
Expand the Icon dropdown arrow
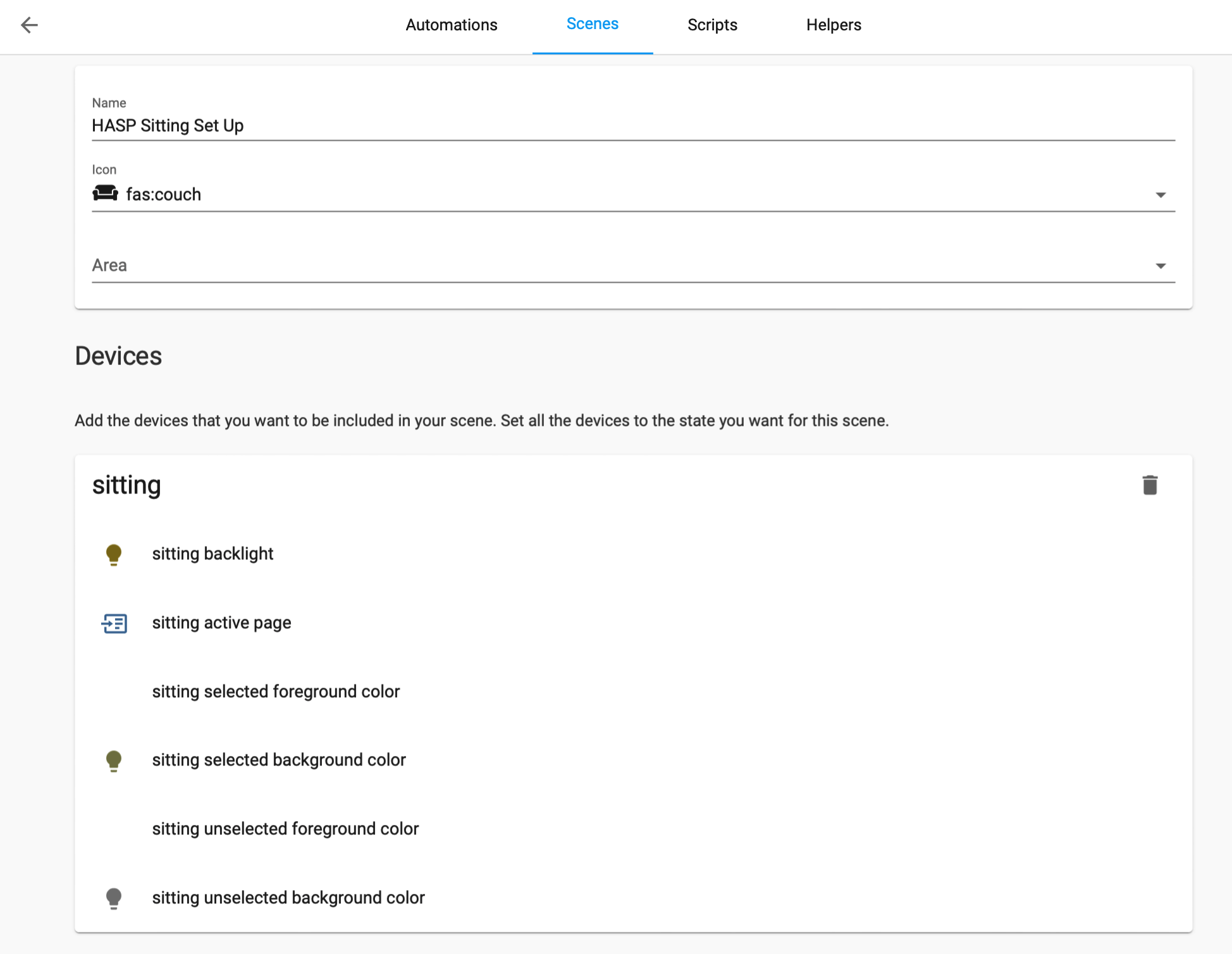pos(1160,195)
